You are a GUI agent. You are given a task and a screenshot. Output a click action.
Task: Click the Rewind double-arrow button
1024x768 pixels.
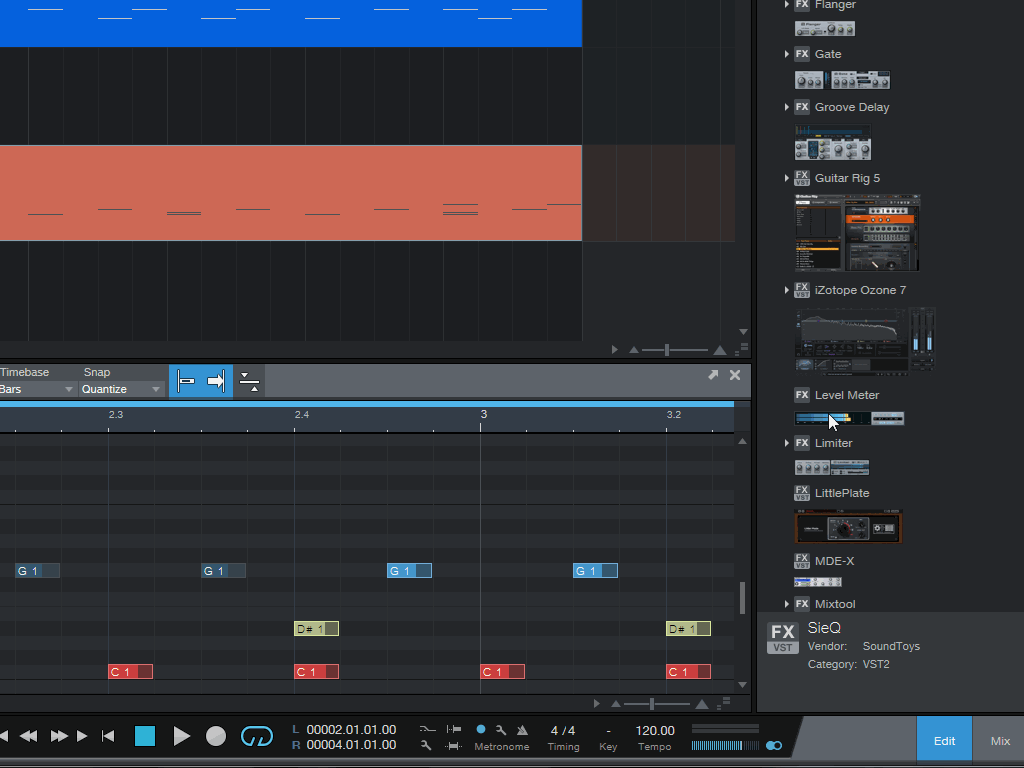pyautogui.click(x=28, y=736)
